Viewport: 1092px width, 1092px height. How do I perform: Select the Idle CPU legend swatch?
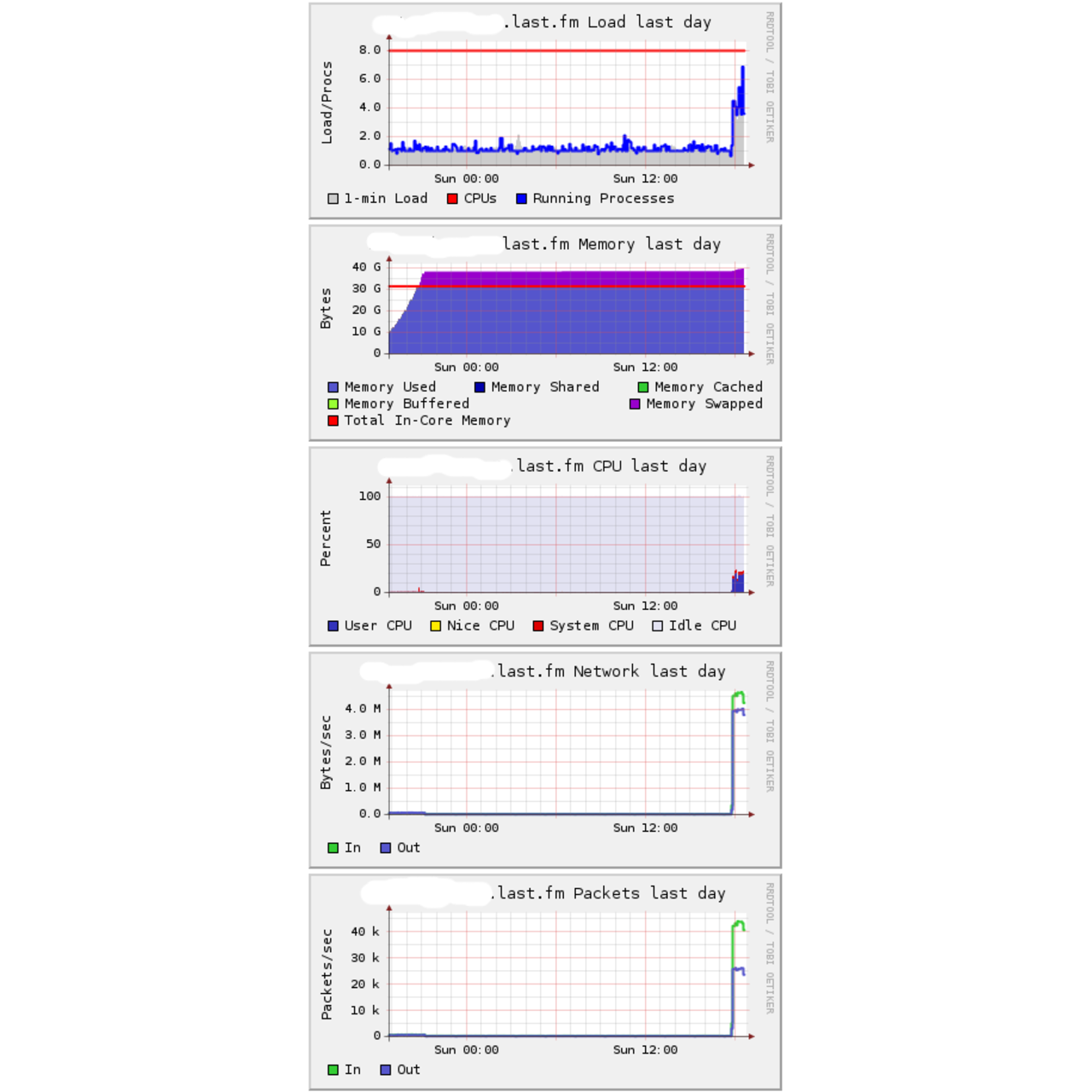[x=657, y=626]
